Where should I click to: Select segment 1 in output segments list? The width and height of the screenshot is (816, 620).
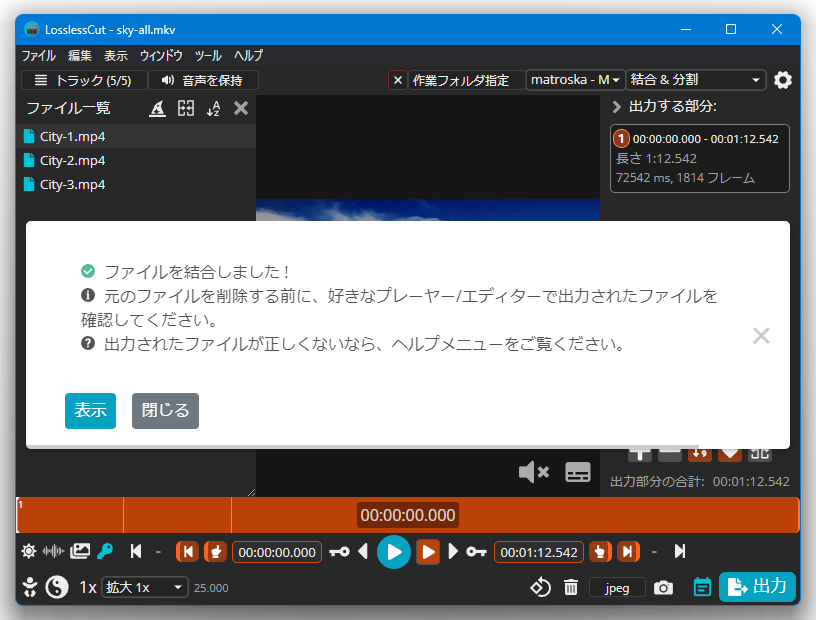(699, 158)
